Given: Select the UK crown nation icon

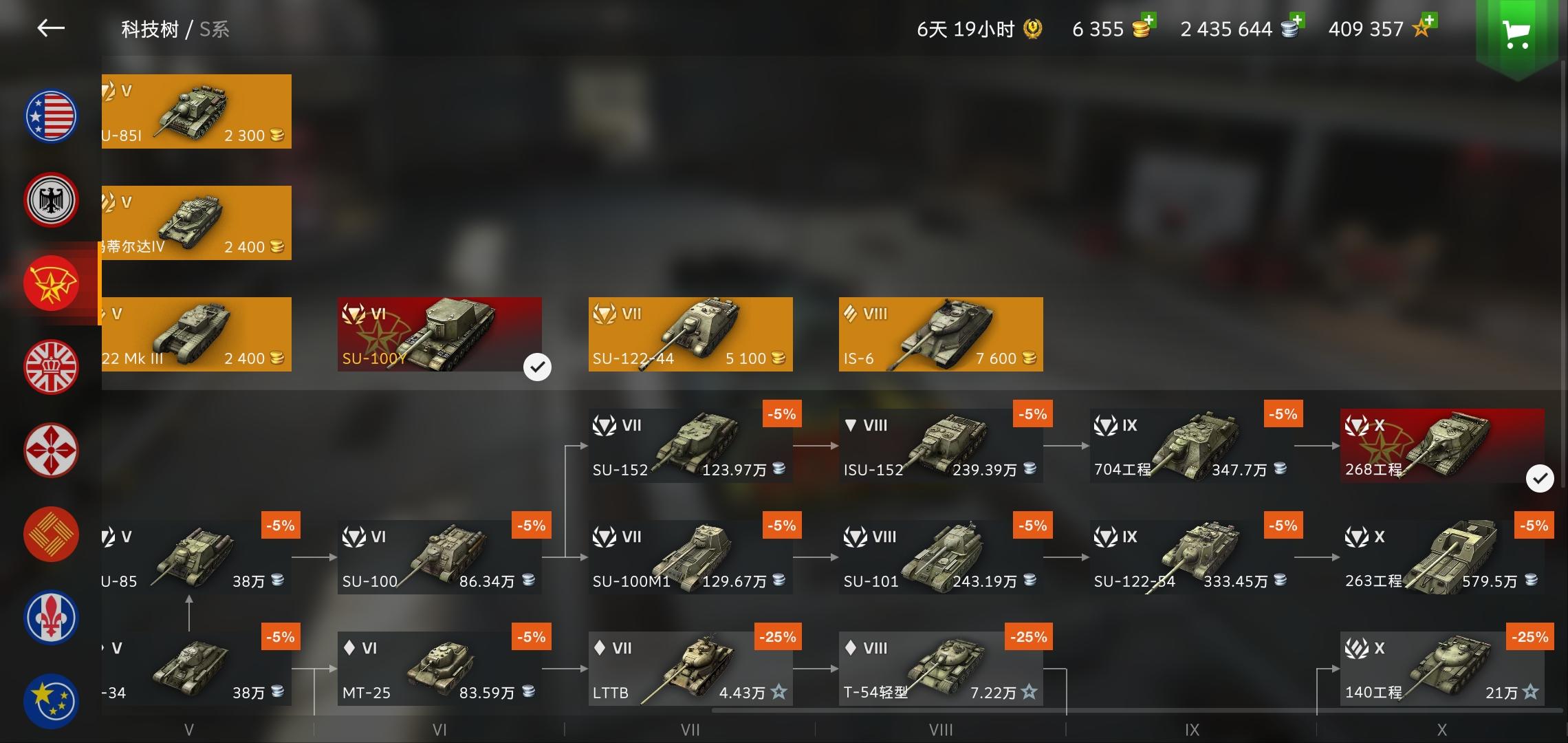Looking at the screenshot, I should tap(52, 367).
